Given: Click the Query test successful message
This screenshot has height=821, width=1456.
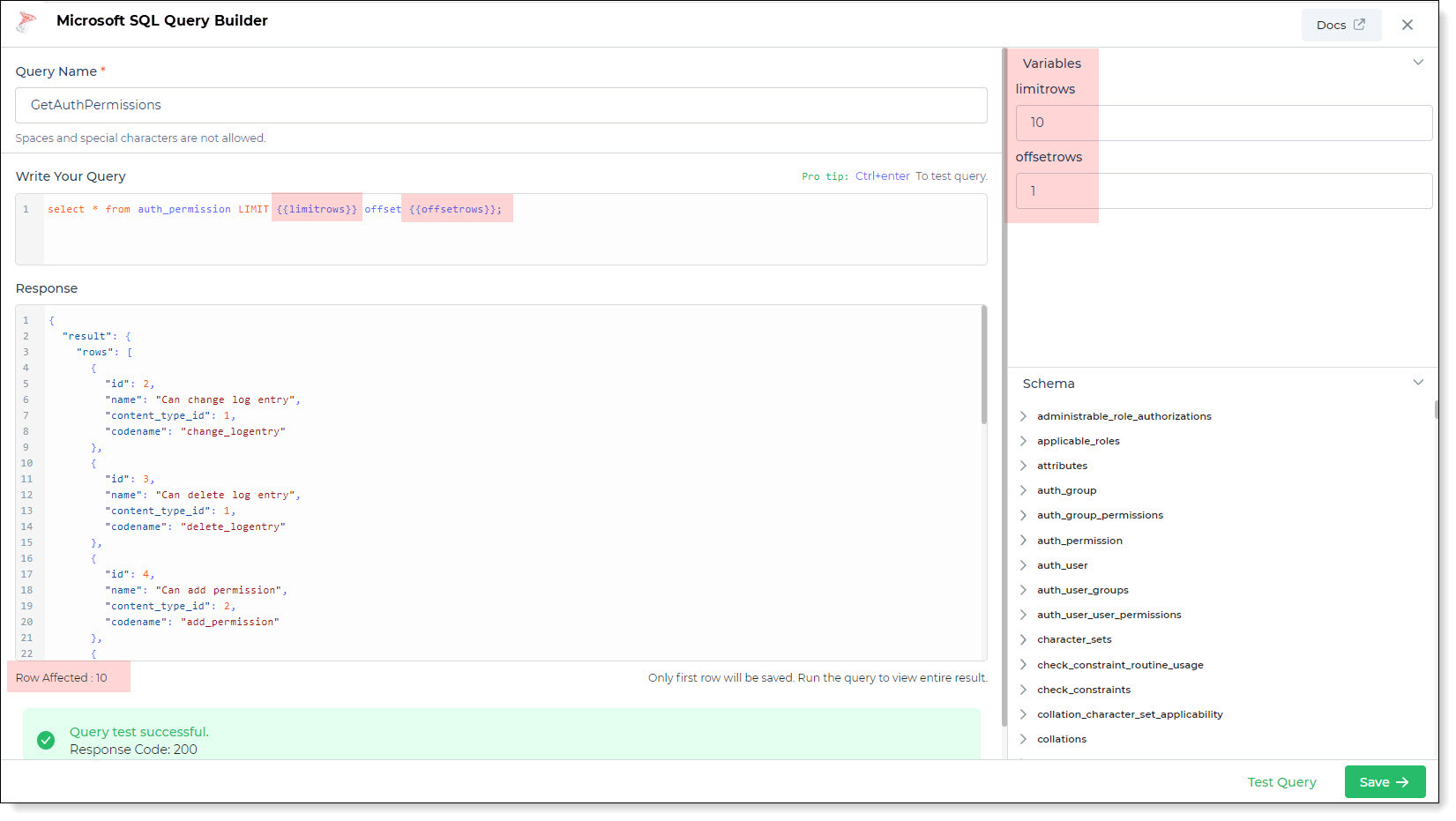Looking at the screenshot, I should pyautogui.click(x=139, y=732).
